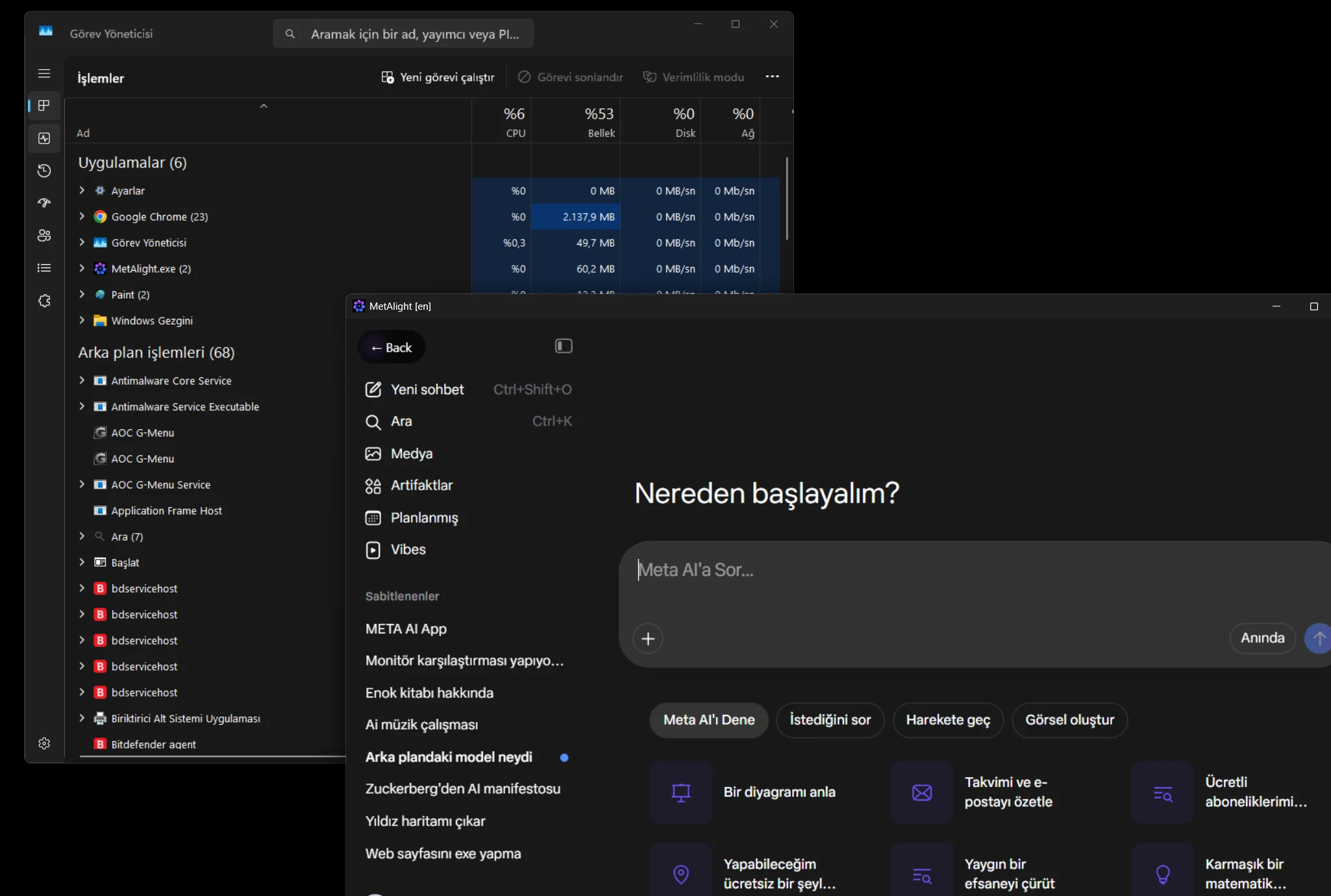Click the icon beside 'Ücretli aboneliklerimi'
The width and height of the screenshot is (1331, 896).
point(1162,792)
